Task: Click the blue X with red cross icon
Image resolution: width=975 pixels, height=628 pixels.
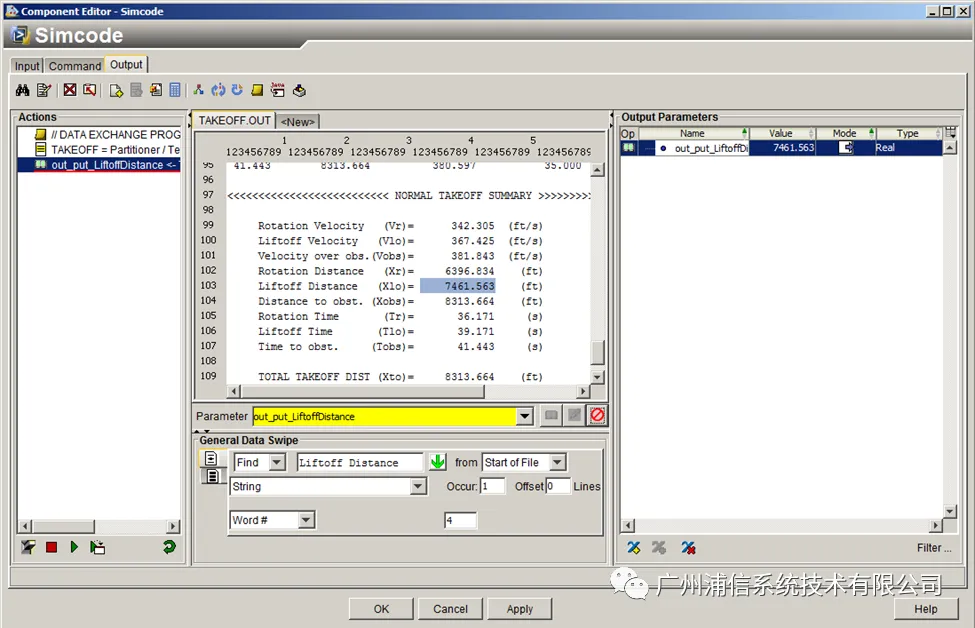Action: 688,548
